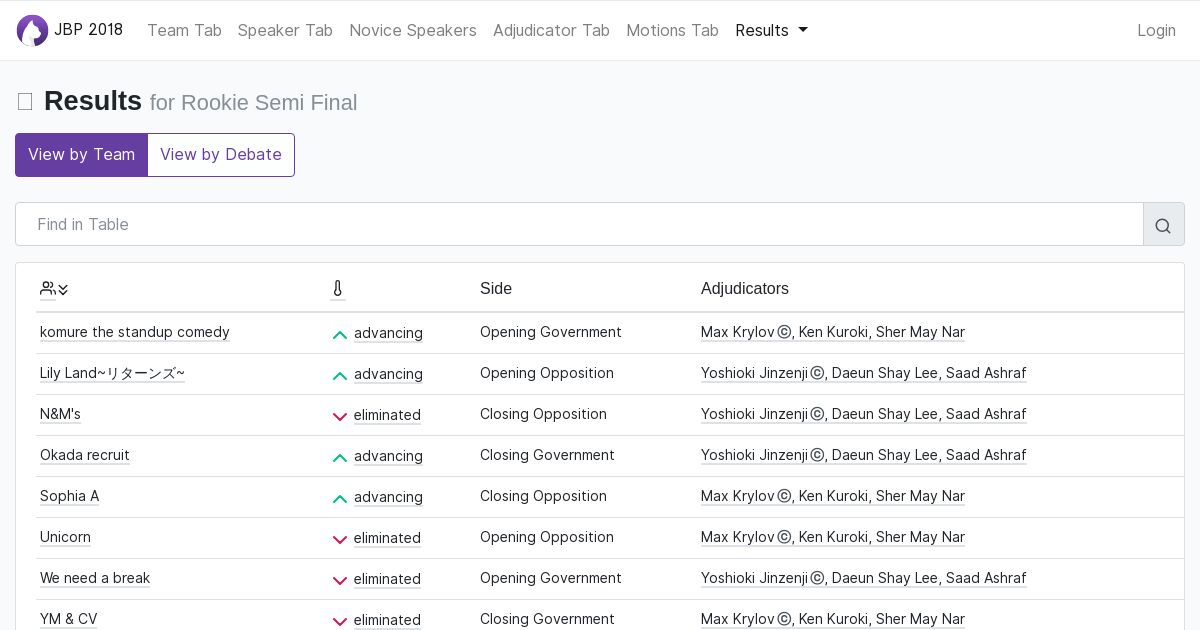This screenshot has width=1200, height=630.
Task: Focus the Find in Table field
Action: [579, 225]
